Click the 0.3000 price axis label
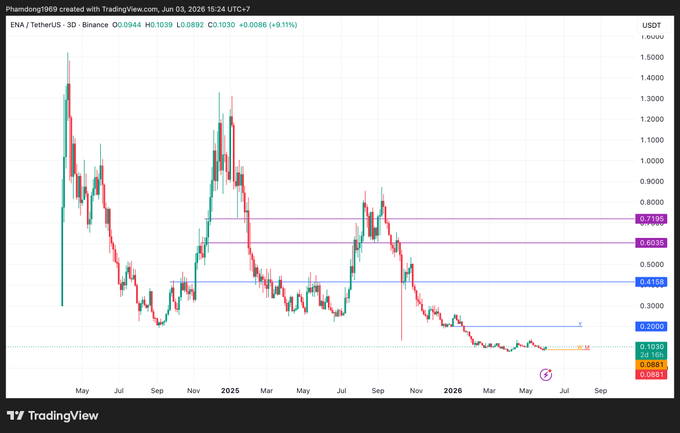Screen dimensions: 680x433 [x=652, y=306]
